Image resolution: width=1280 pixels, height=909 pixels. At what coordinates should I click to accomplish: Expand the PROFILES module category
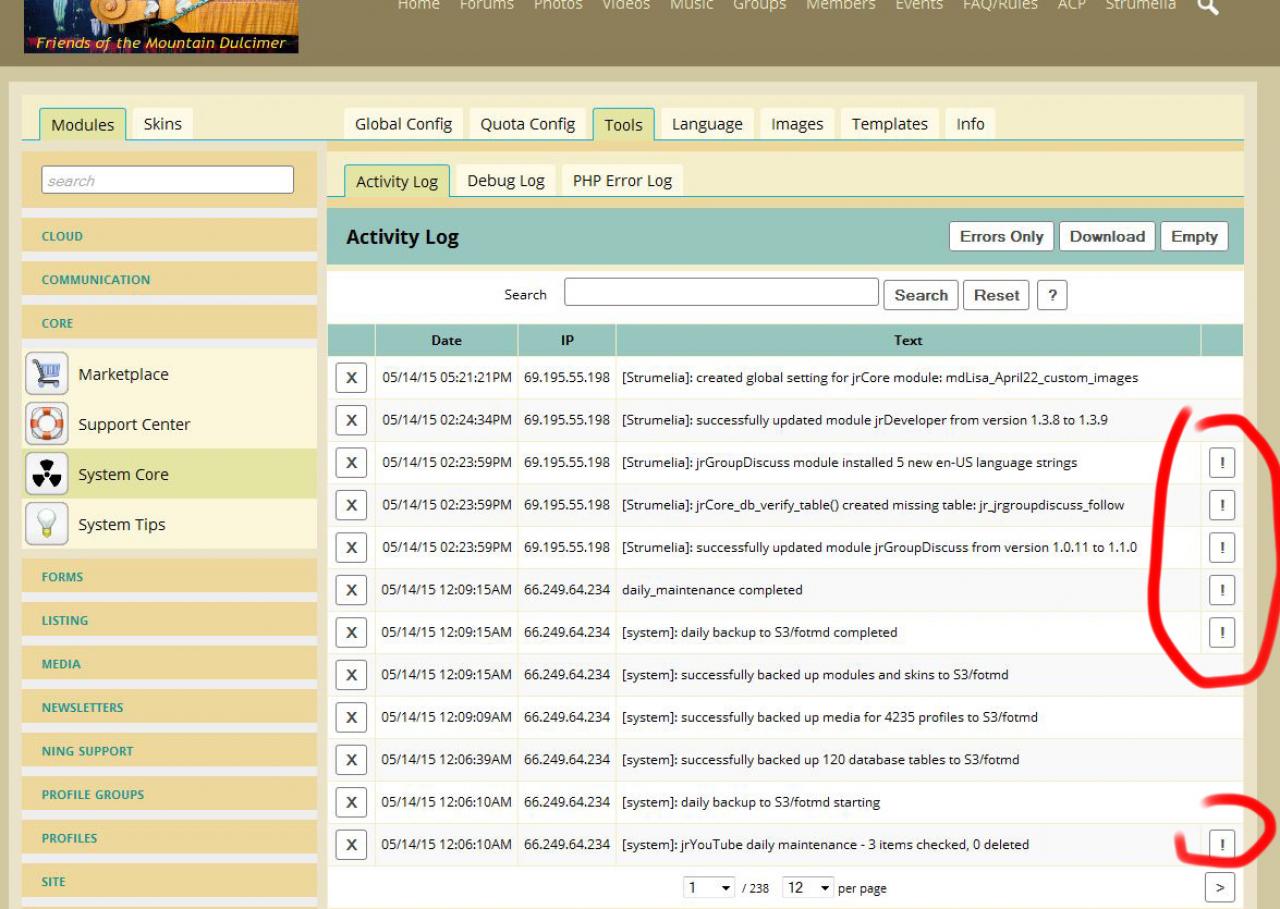coord(69,838)
